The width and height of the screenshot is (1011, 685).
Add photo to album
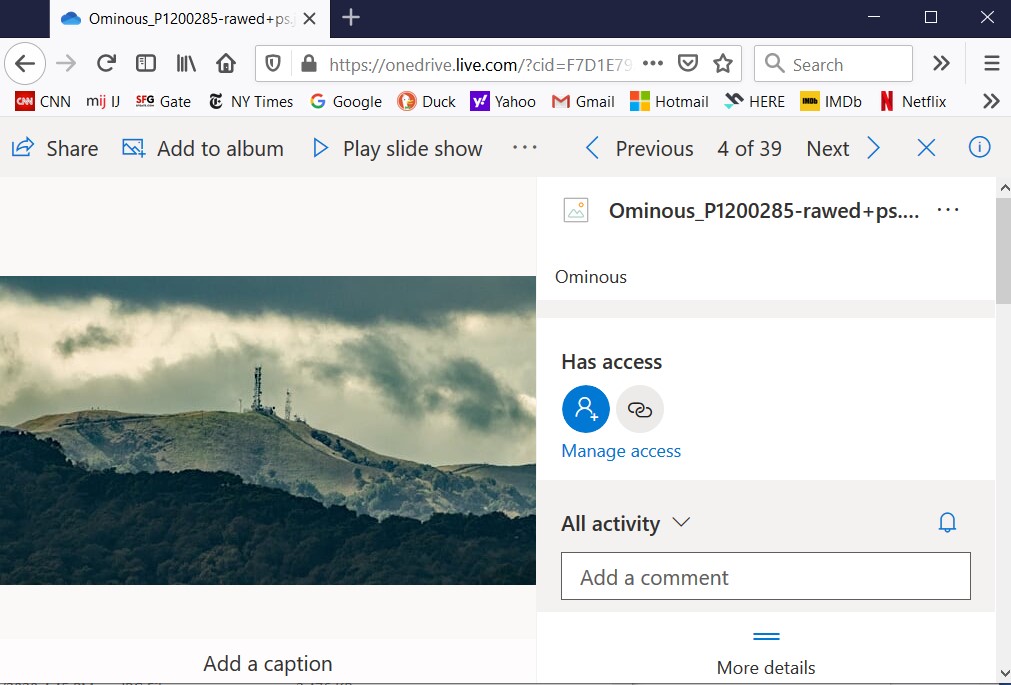(202, 148)
